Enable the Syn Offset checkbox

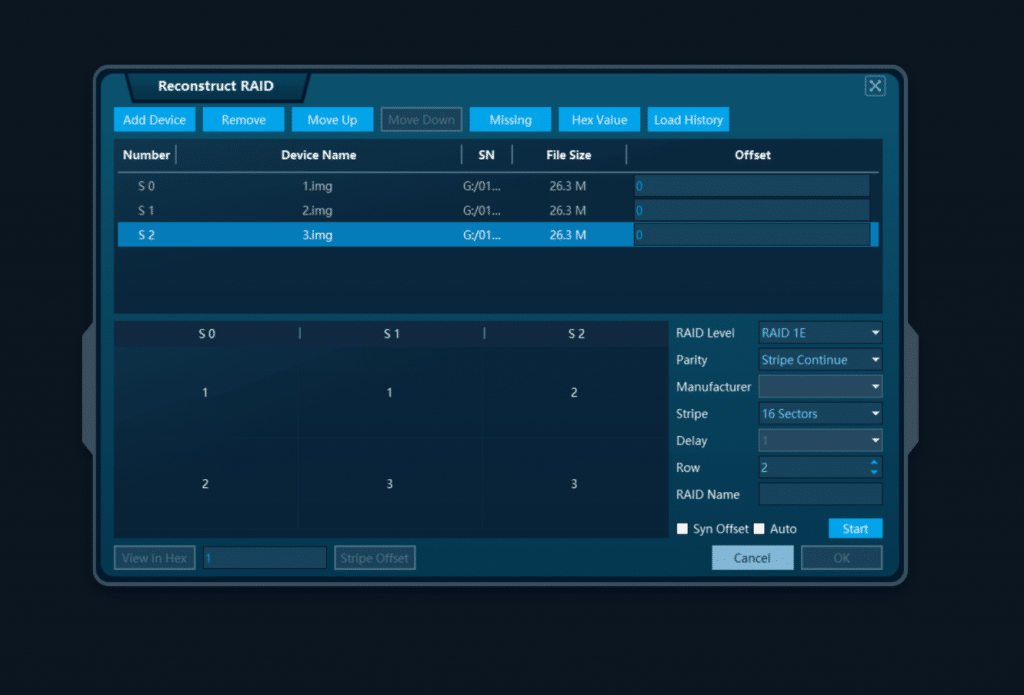pyautogui.click(x=683, y=529)
